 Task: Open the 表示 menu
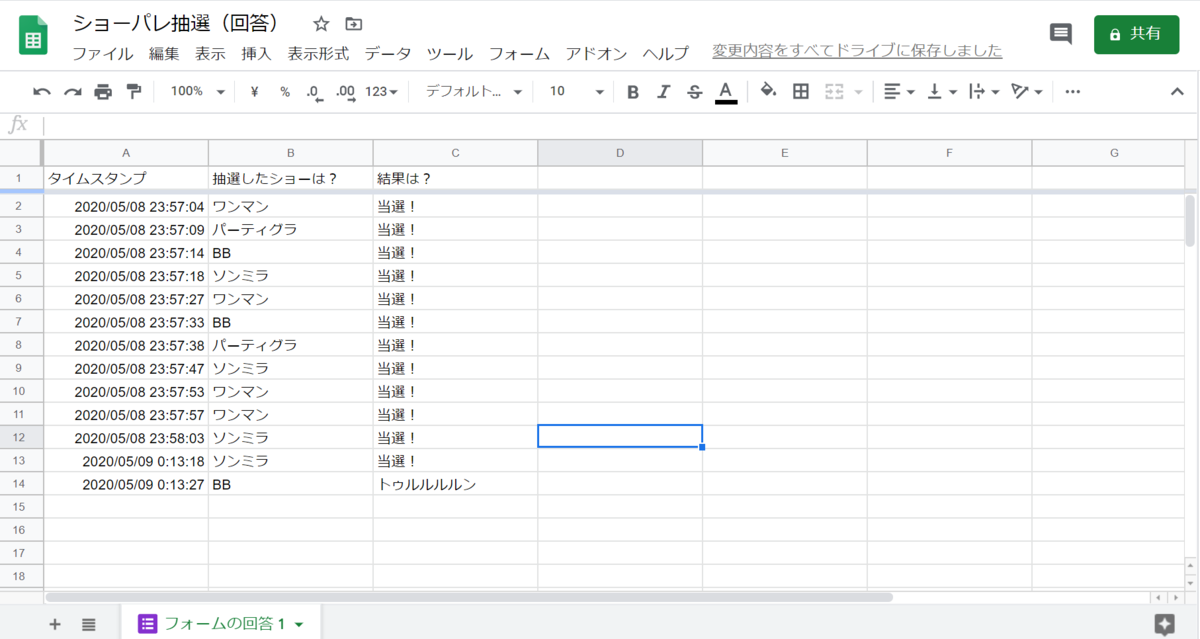[210, 54]
